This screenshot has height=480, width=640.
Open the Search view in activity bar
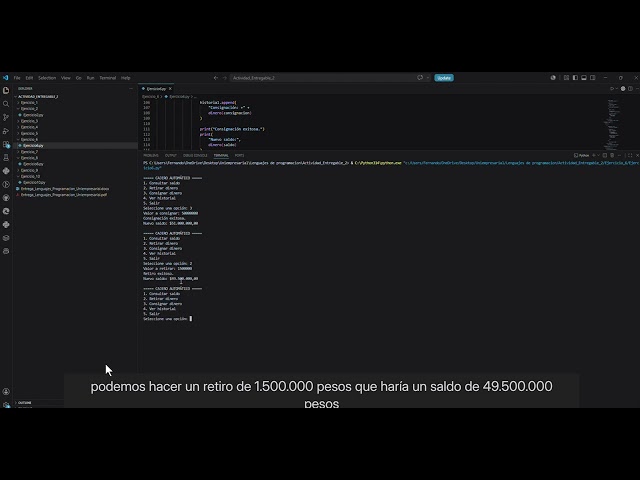6,104
